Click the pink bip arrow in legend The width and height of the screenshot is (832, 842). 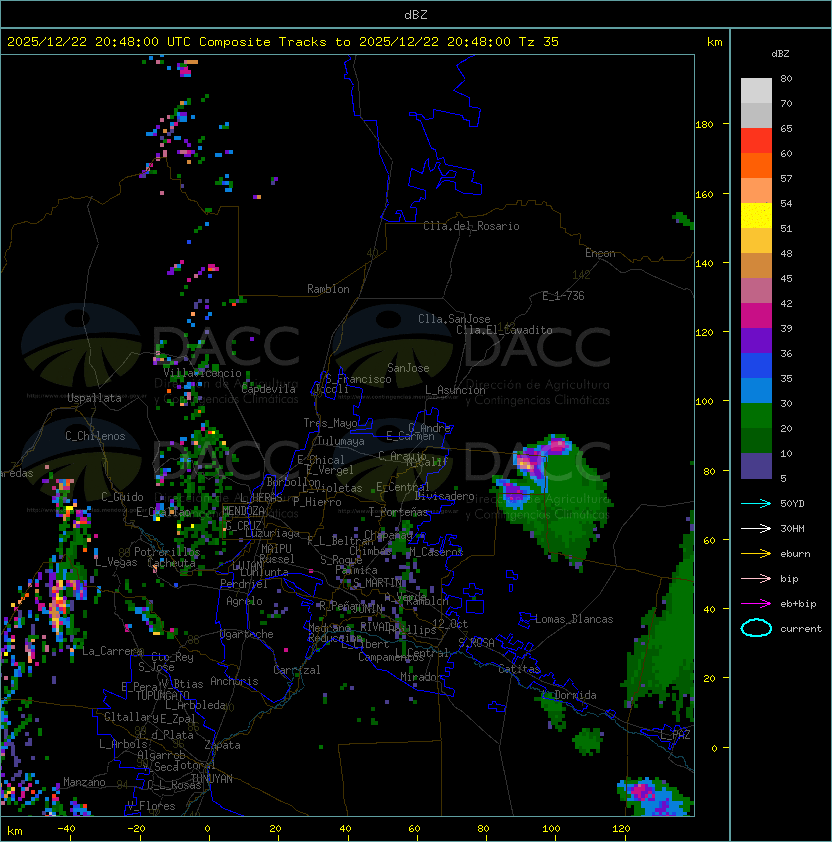(x=756, y=578)
